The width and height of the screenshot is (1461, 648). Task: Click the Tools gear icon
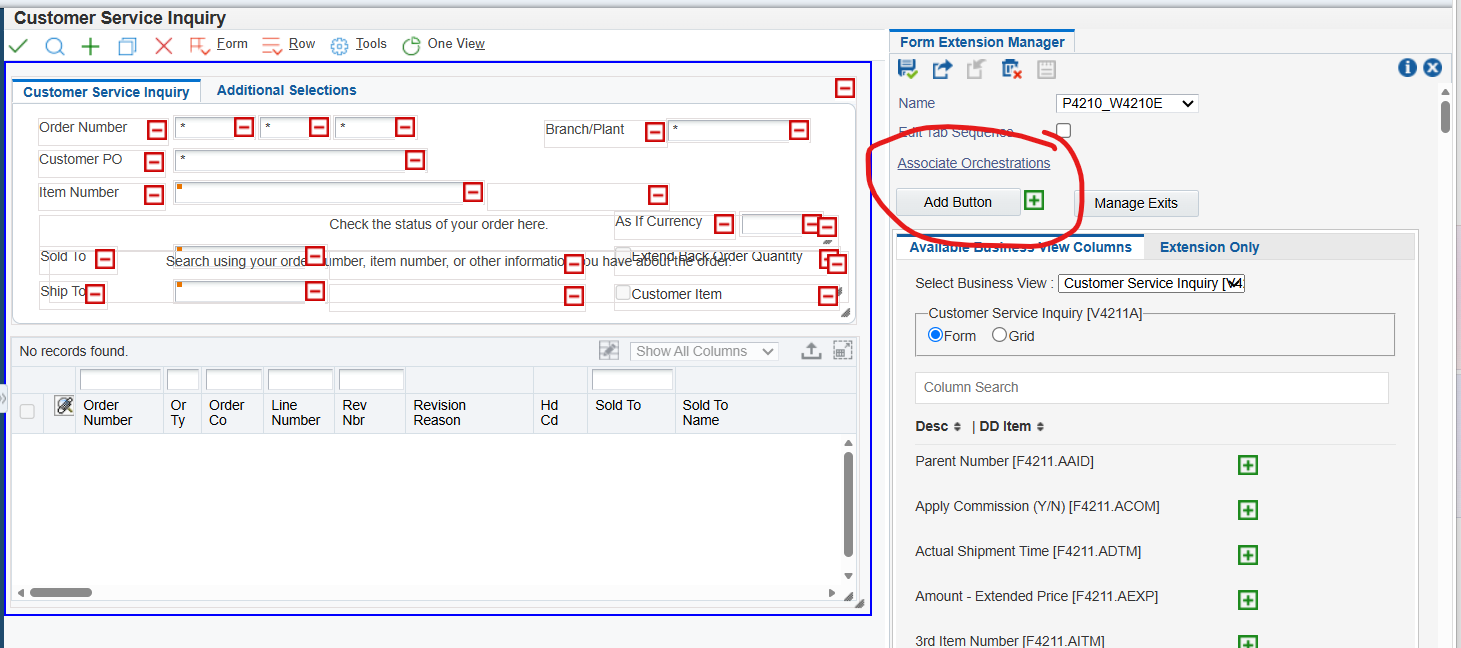340,46
